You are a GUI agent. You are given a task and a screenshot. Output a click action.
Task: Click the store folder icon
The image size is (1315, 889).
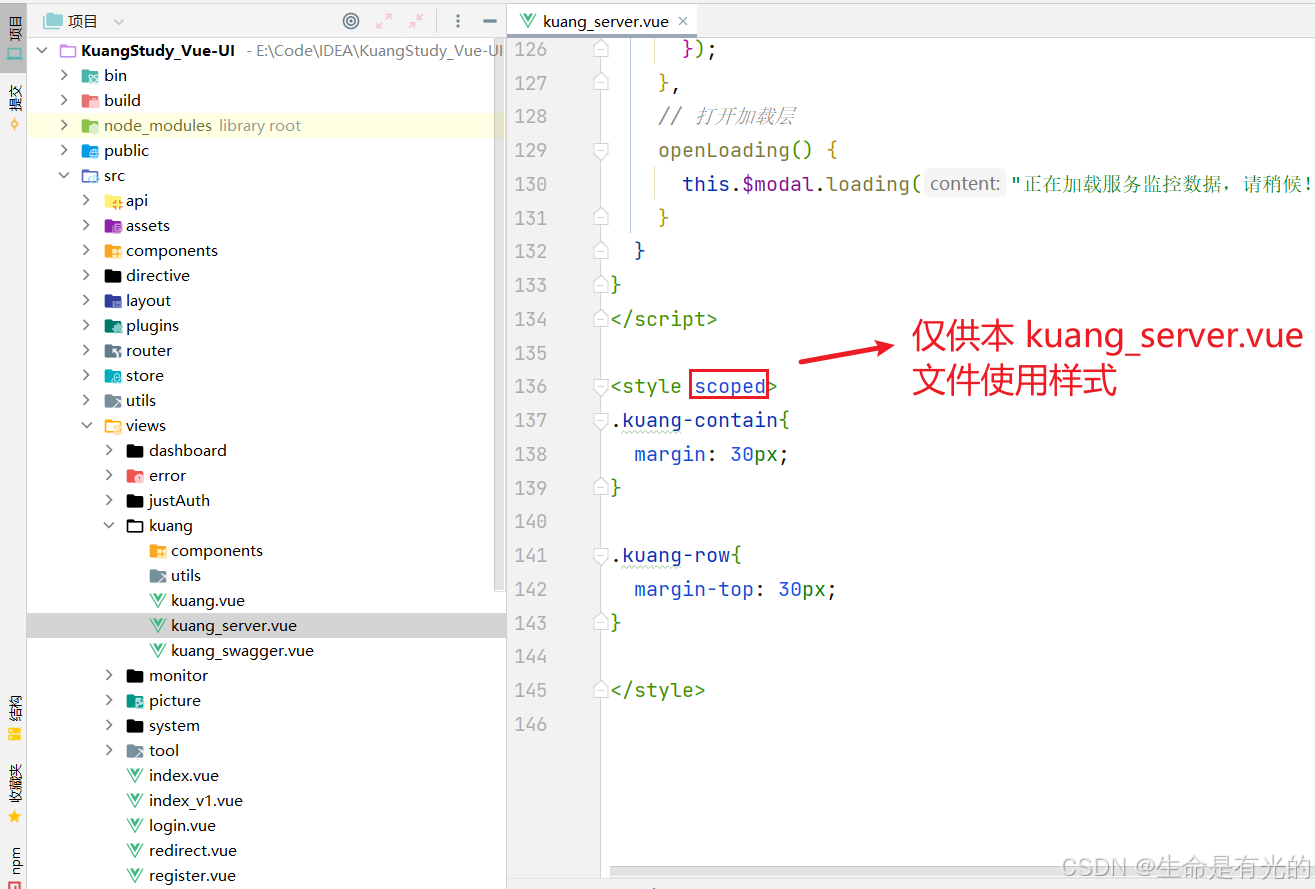(113, 376)
